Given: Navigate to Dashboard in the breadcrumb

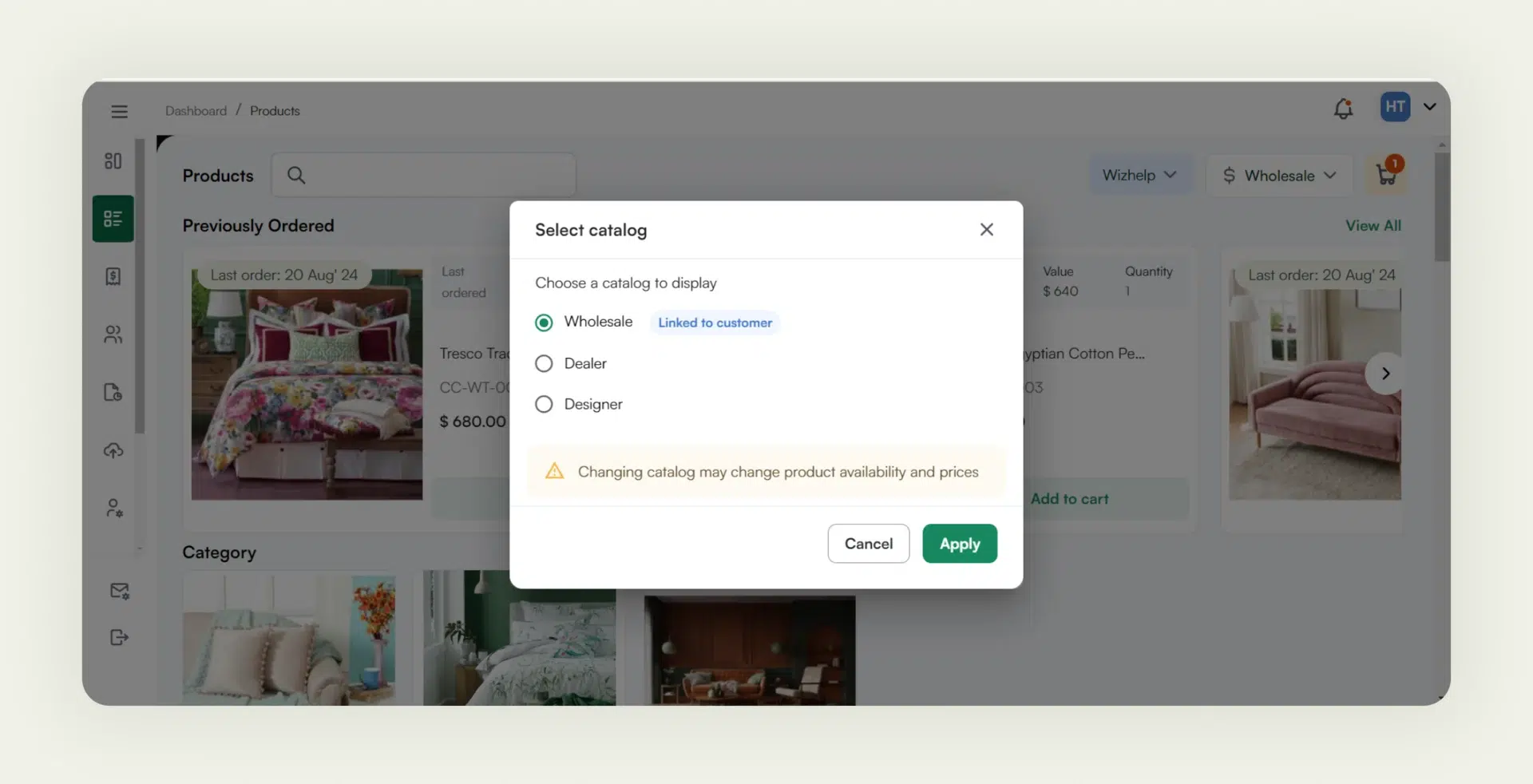Looking at the screenshot, I should (x=195, y=110).
